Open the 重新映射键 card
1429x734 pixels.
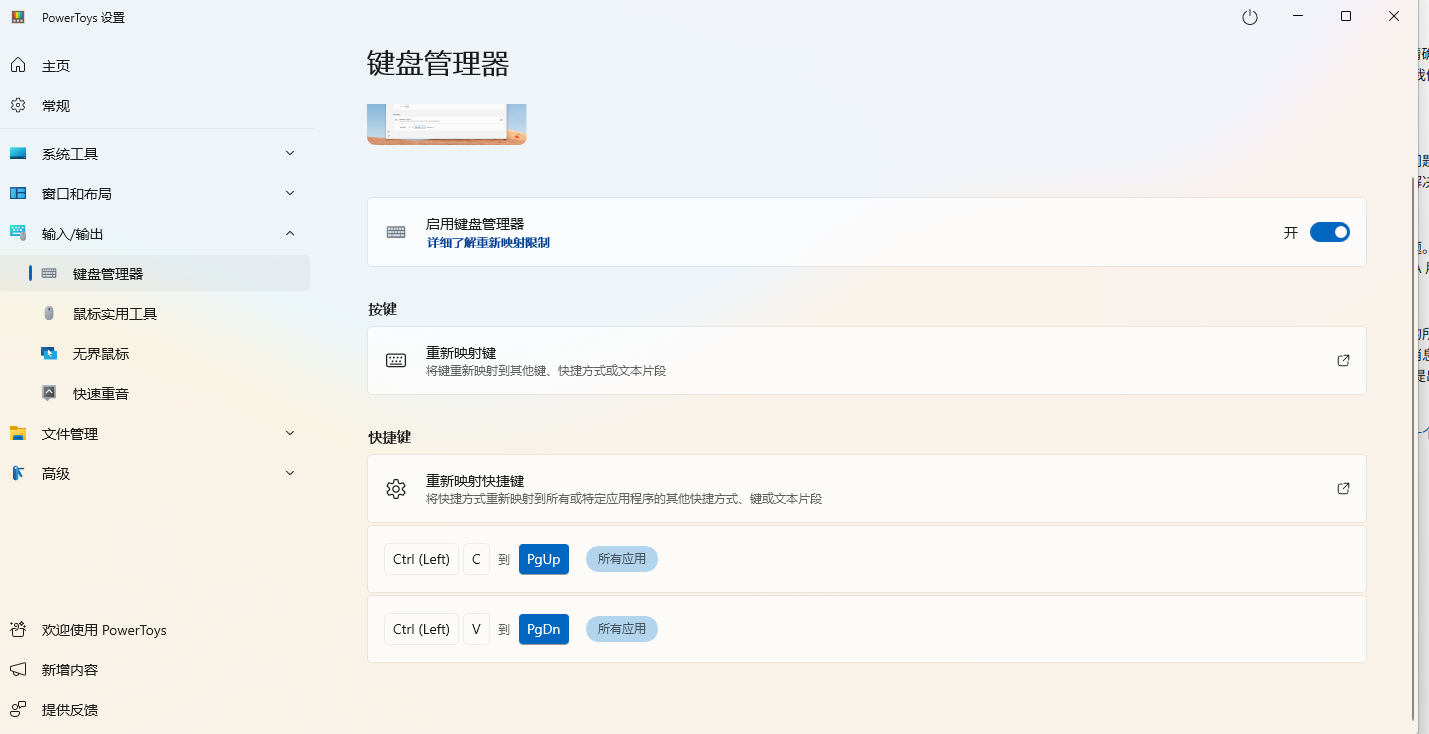coord(867,361)
